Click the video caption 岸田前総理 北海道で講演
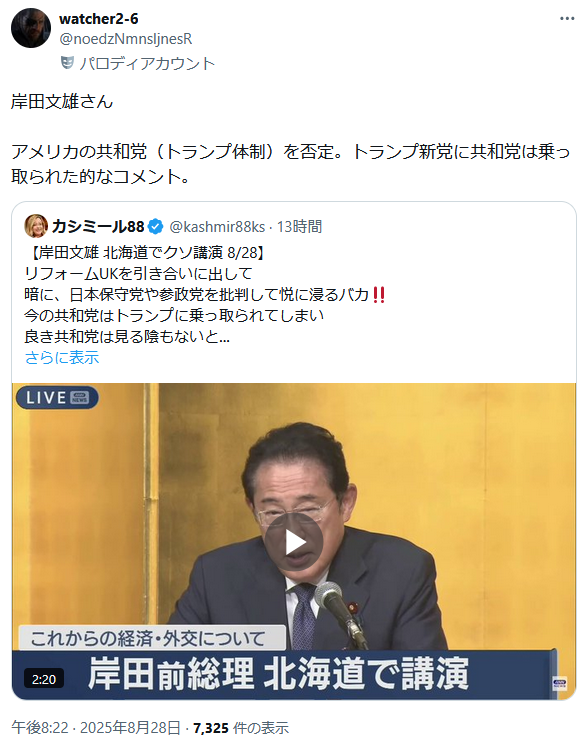588x747 pixels. click(278, 674)
